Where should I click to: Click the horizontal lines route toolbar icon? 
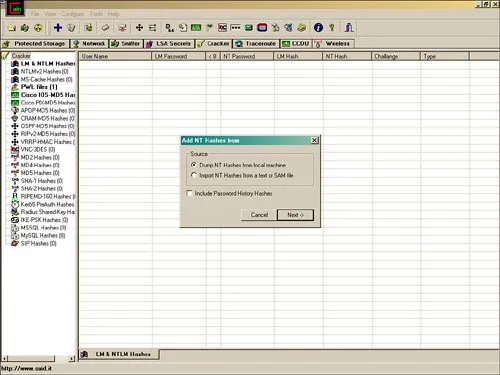(x=152, y=28)
